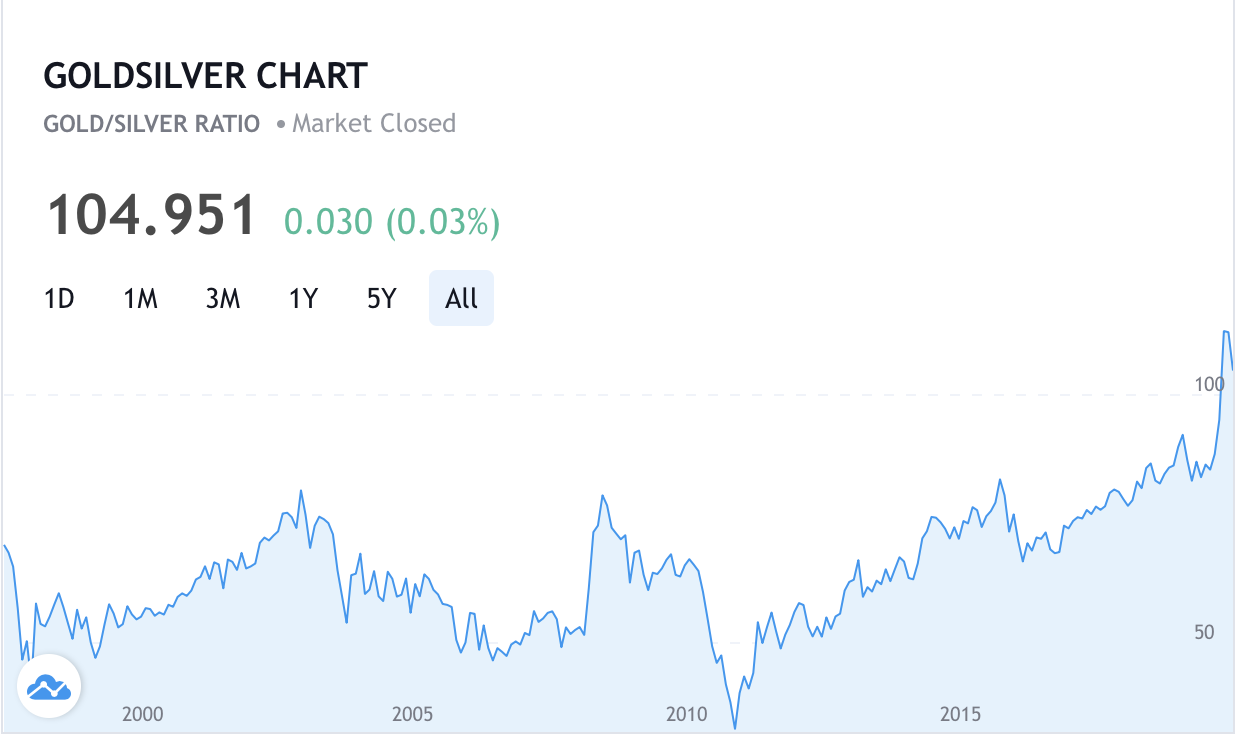Switch to the 1M range tab
This screenshot has width=1238, height=740.
[141, 298]
